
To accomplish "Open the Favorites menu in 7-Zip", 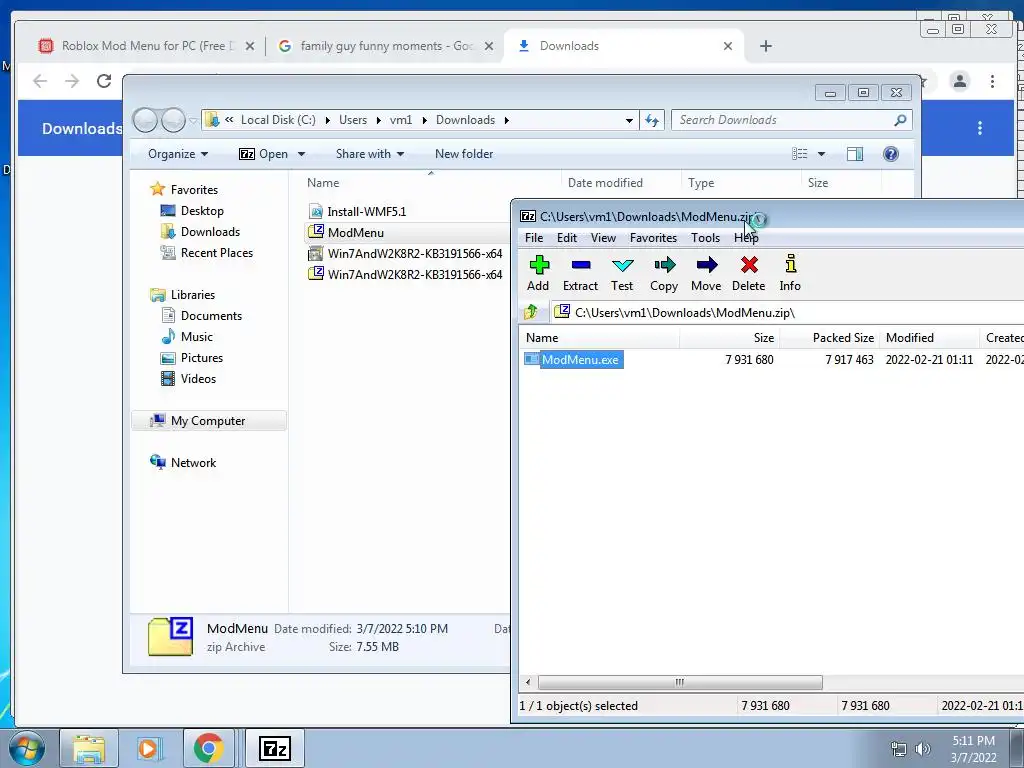I will click(x=653, y=238).
